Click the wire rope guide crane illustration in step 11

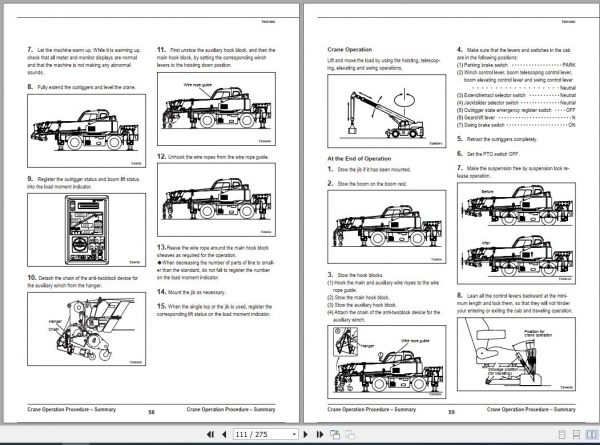[216, 109]
